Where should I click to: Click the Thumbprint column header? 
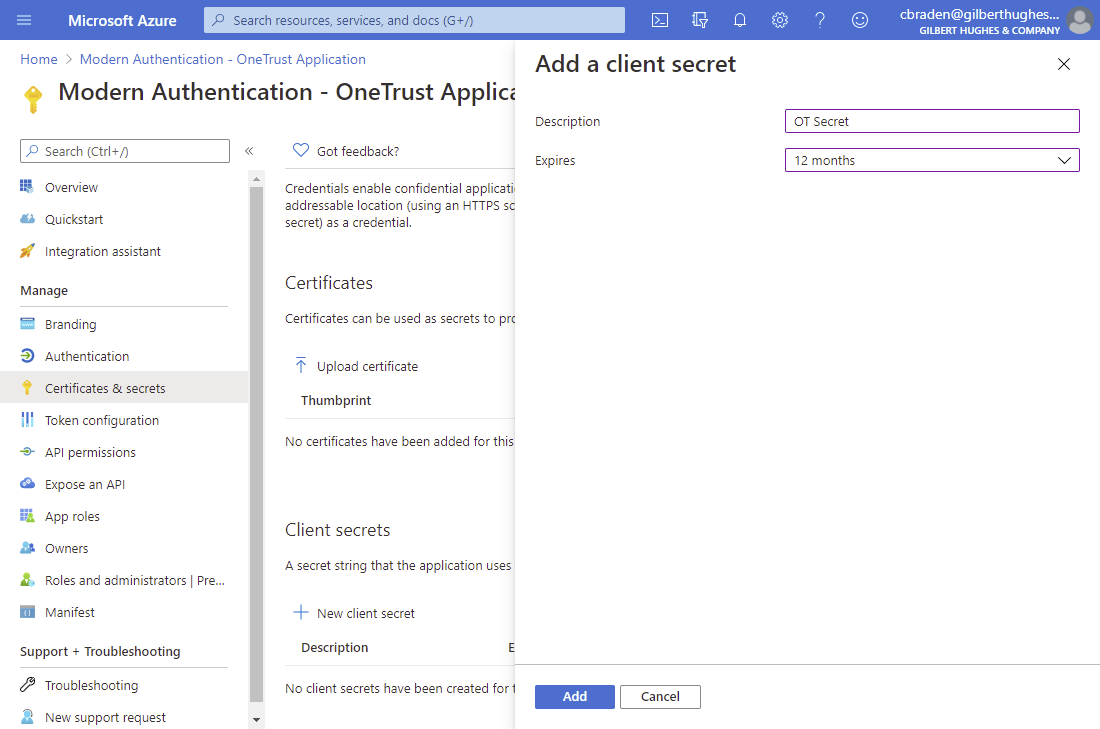(x=336, y=401)
